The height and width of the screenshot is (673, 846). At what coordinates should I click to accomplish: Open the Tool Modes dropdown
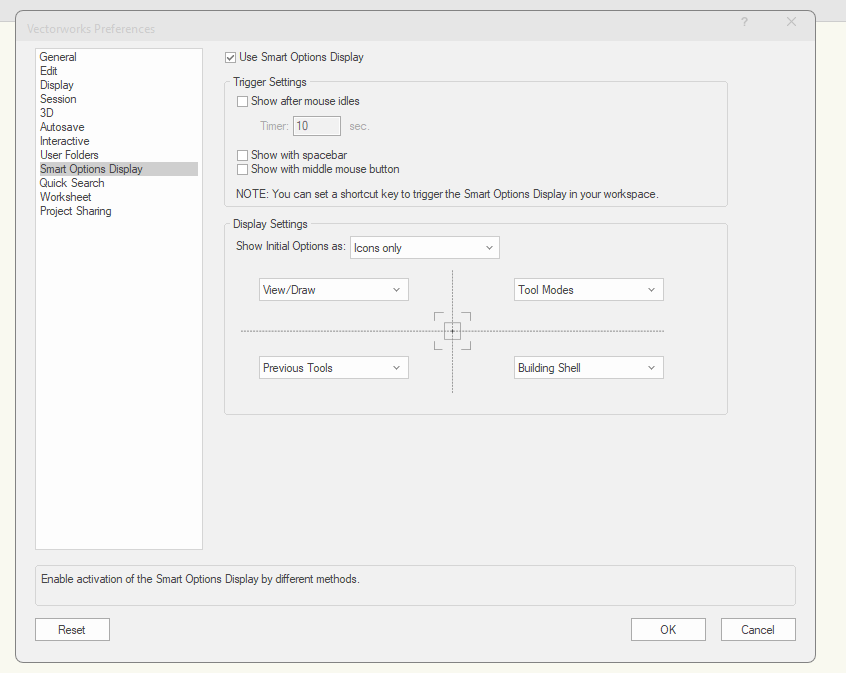click(588, 290)
